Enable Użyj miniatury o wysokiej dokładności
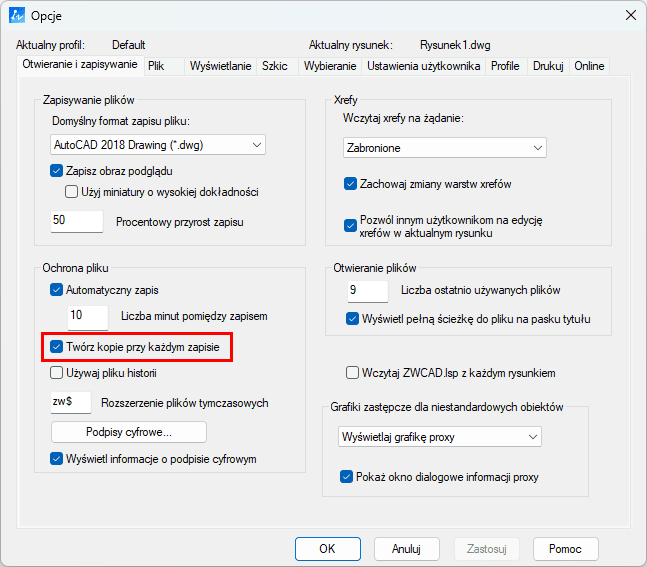Screen dimensions: 647x567 [72, 192]
